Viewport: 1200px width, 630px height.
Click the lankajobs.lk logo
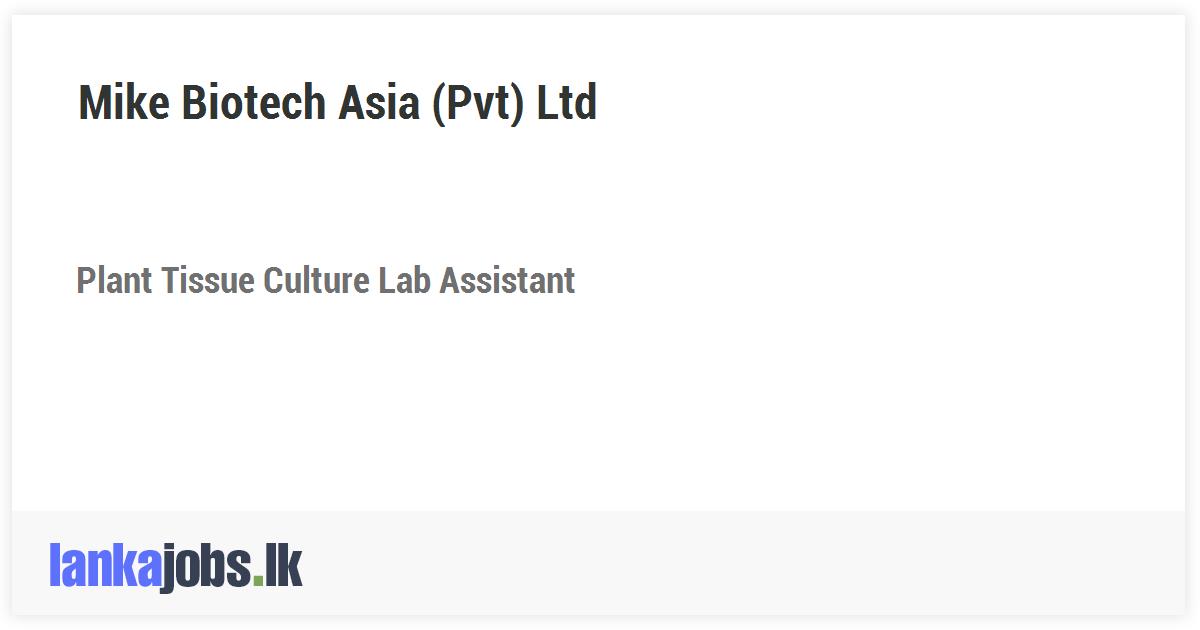coord(175,566)
